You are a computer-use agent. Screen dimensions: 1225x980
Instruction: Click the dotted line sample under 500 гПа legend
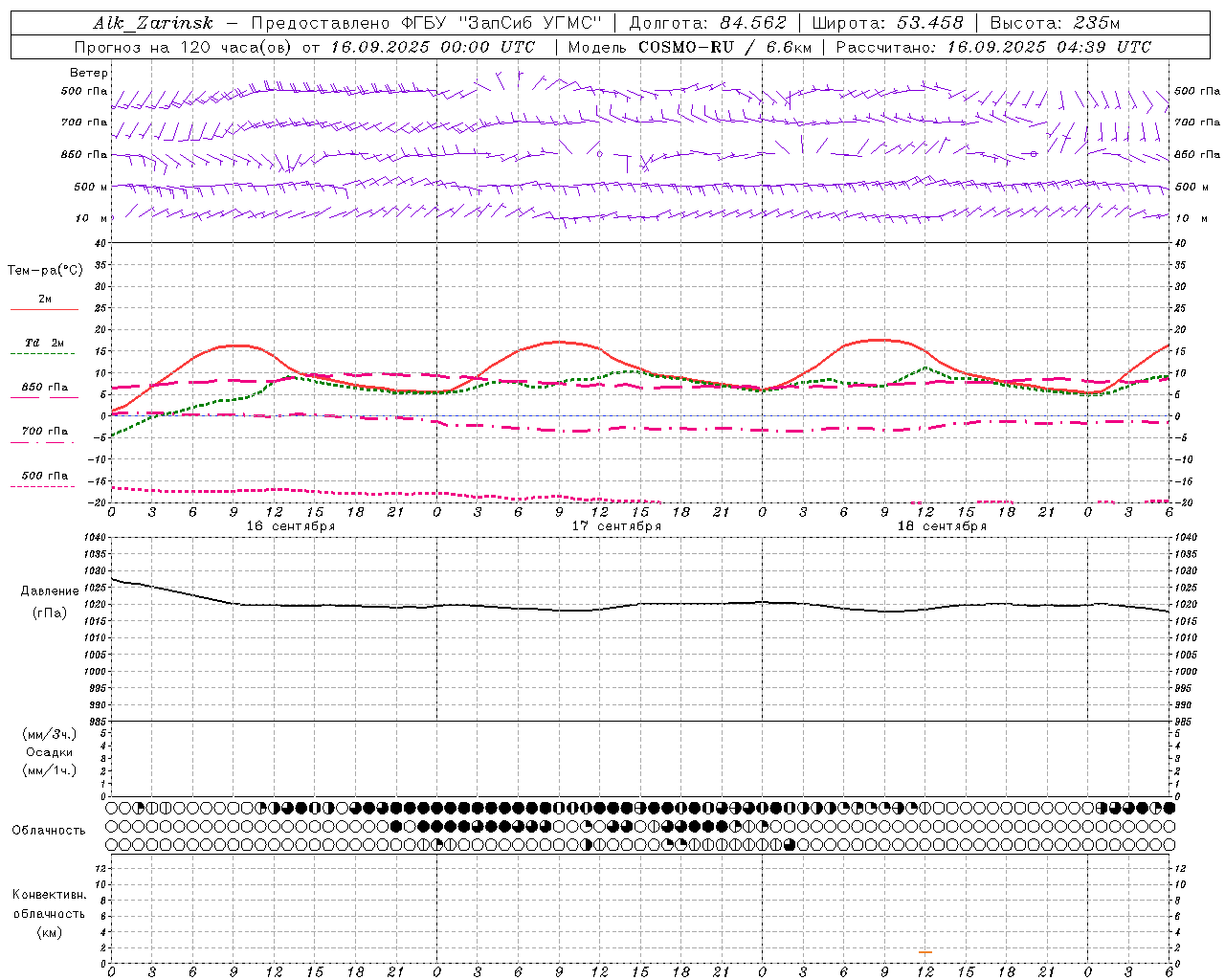click(x=42, y=486)
